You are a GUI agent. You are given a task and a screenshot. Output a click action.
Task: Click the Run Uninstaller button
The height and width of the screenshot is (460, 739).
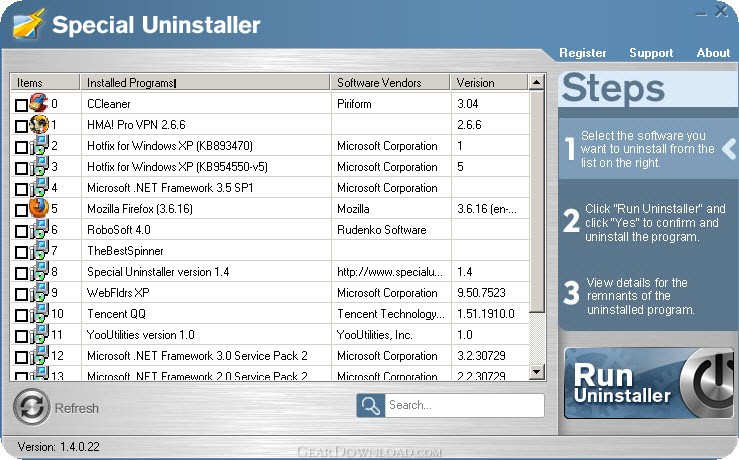pyautogui.click(x=649, y=383)
